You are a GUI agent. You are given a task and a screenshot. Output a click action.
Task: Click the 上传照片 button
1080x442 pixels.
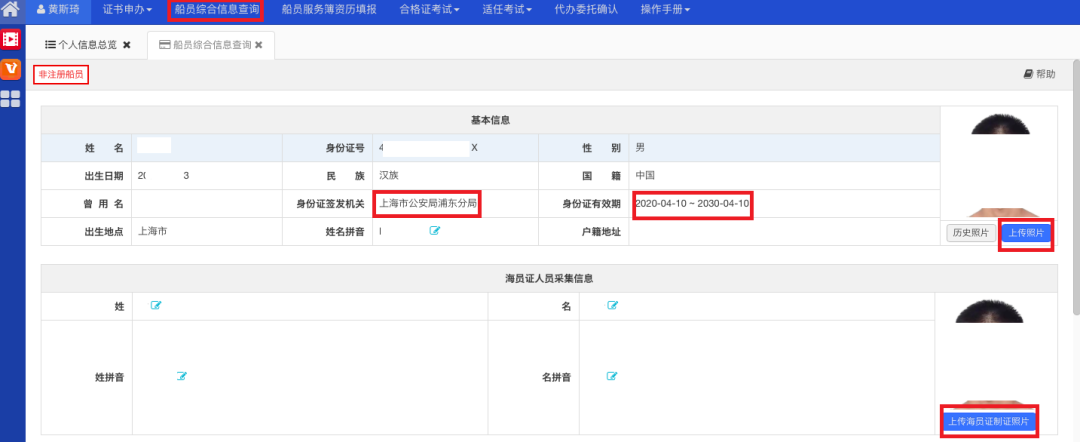coord(1026,233)
